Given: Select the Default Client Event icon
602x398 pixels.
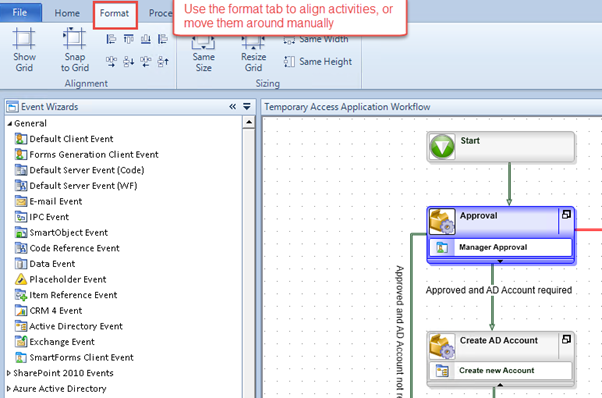Looking at the screenshot, I should click(x=21, y=139).
